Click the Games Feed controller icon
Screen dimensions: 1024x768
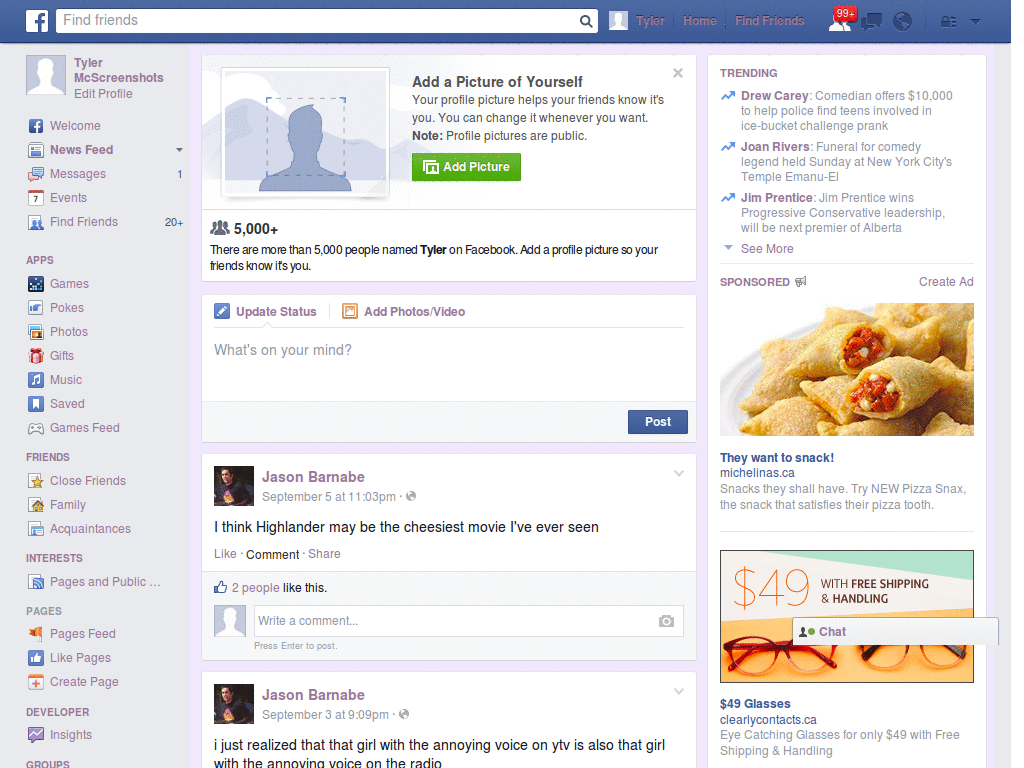(36, 428)
